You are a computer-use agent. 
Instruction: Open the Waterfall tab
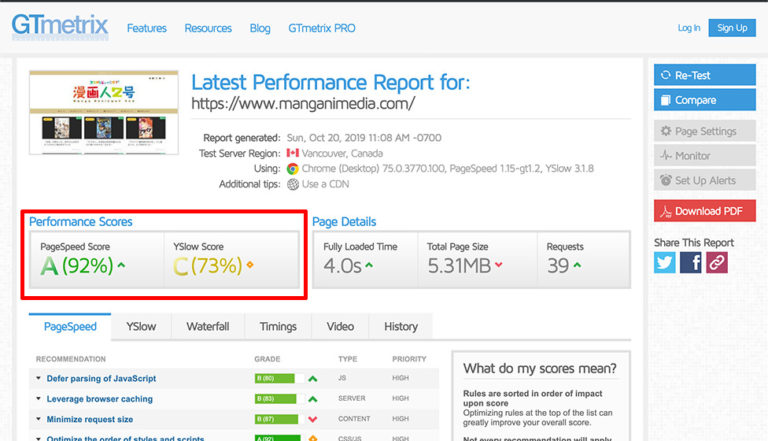[x=208, y=327]
